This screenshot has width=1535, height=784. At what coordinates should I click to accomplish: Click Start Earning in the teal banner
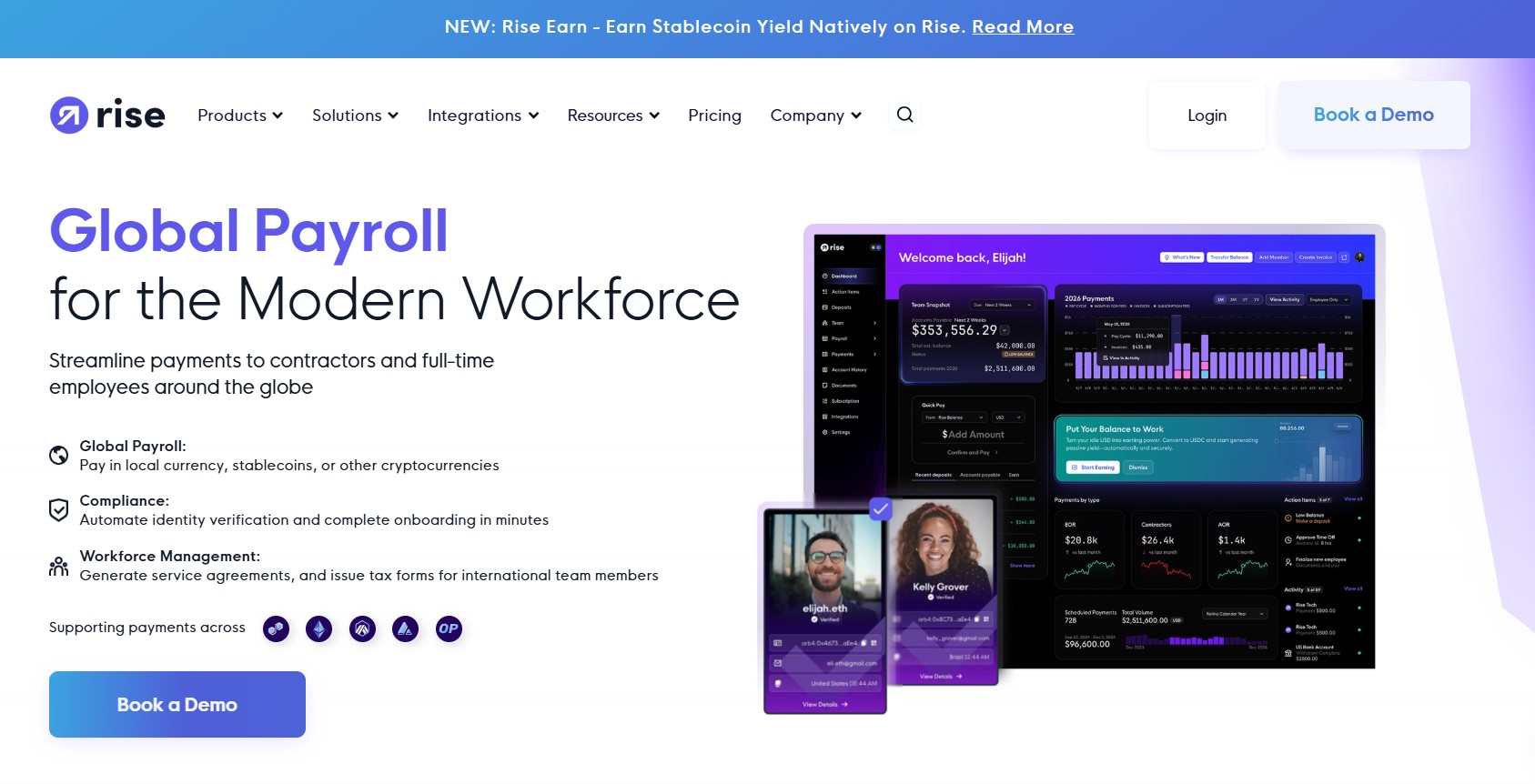coord(1093,467)
